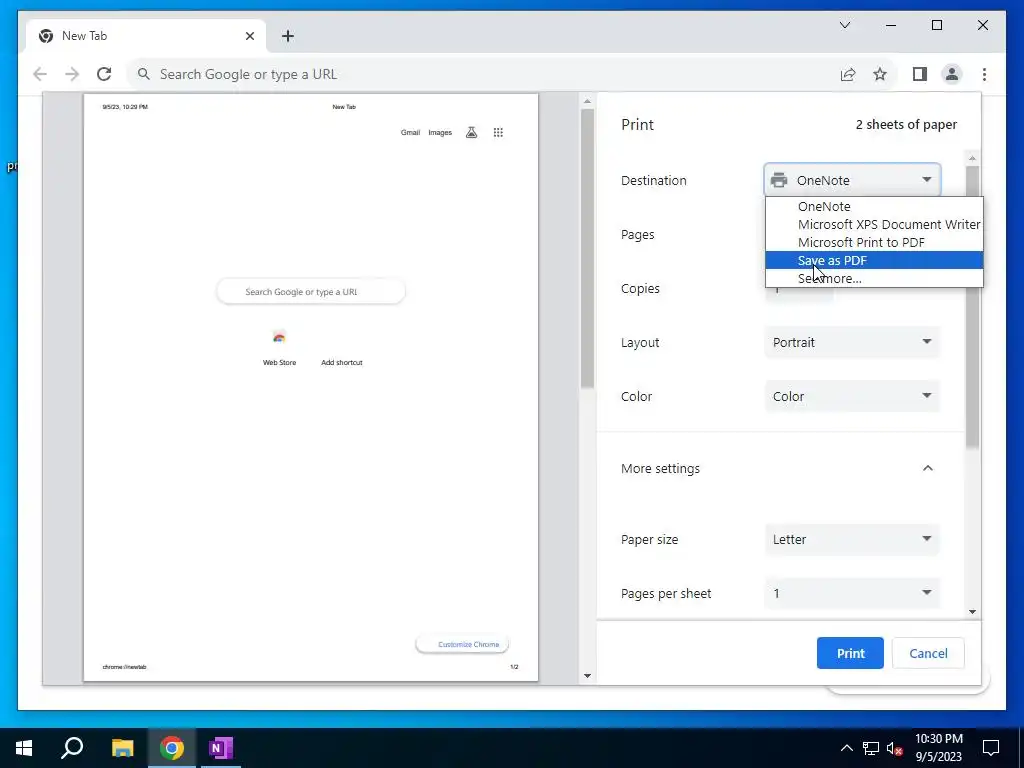
Task: Open muted volume tray icon
Action: pyautogui.click(x=894, y=748)
